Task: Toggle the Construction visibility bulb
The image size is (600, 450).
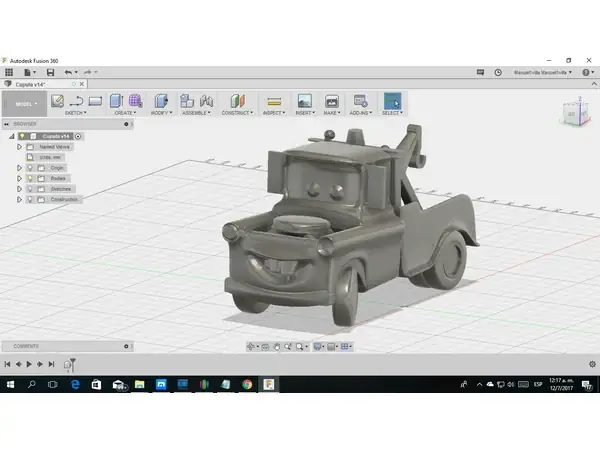Action: pyautogui.click(x=30, y=199)
